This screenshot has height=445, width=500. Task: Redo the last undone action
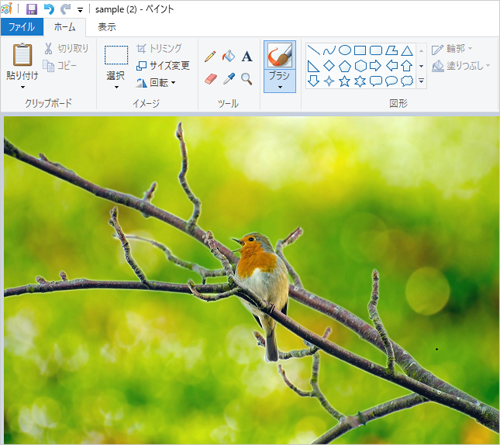coord(65,9)
